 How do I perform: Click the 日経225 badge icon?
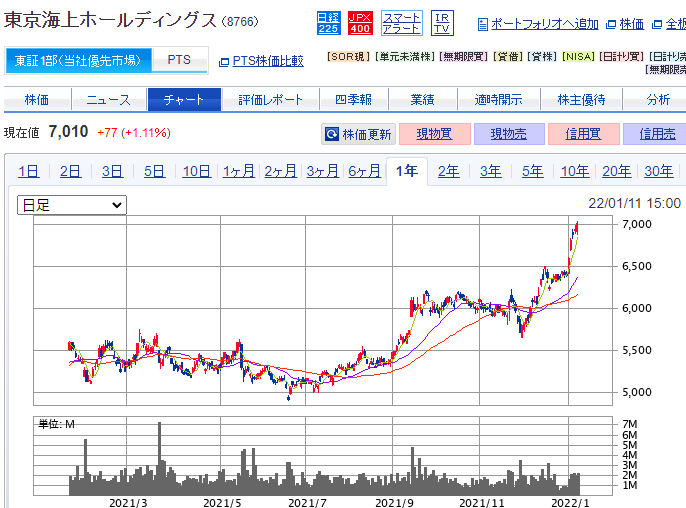point(328,23)
